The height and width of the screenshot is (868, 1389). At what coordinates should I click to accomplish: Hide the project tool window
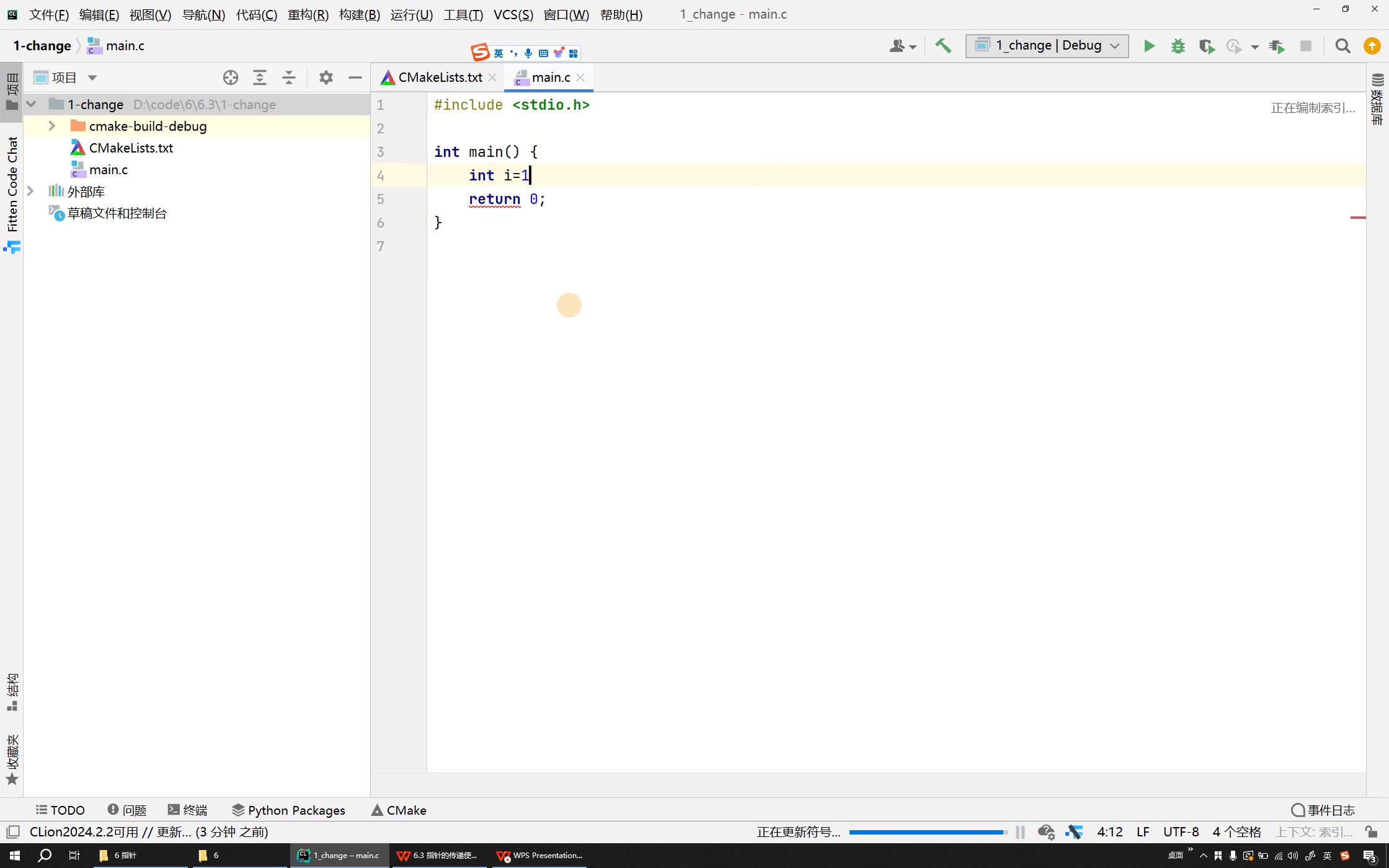pyautogui.click(x=355, y=77)
